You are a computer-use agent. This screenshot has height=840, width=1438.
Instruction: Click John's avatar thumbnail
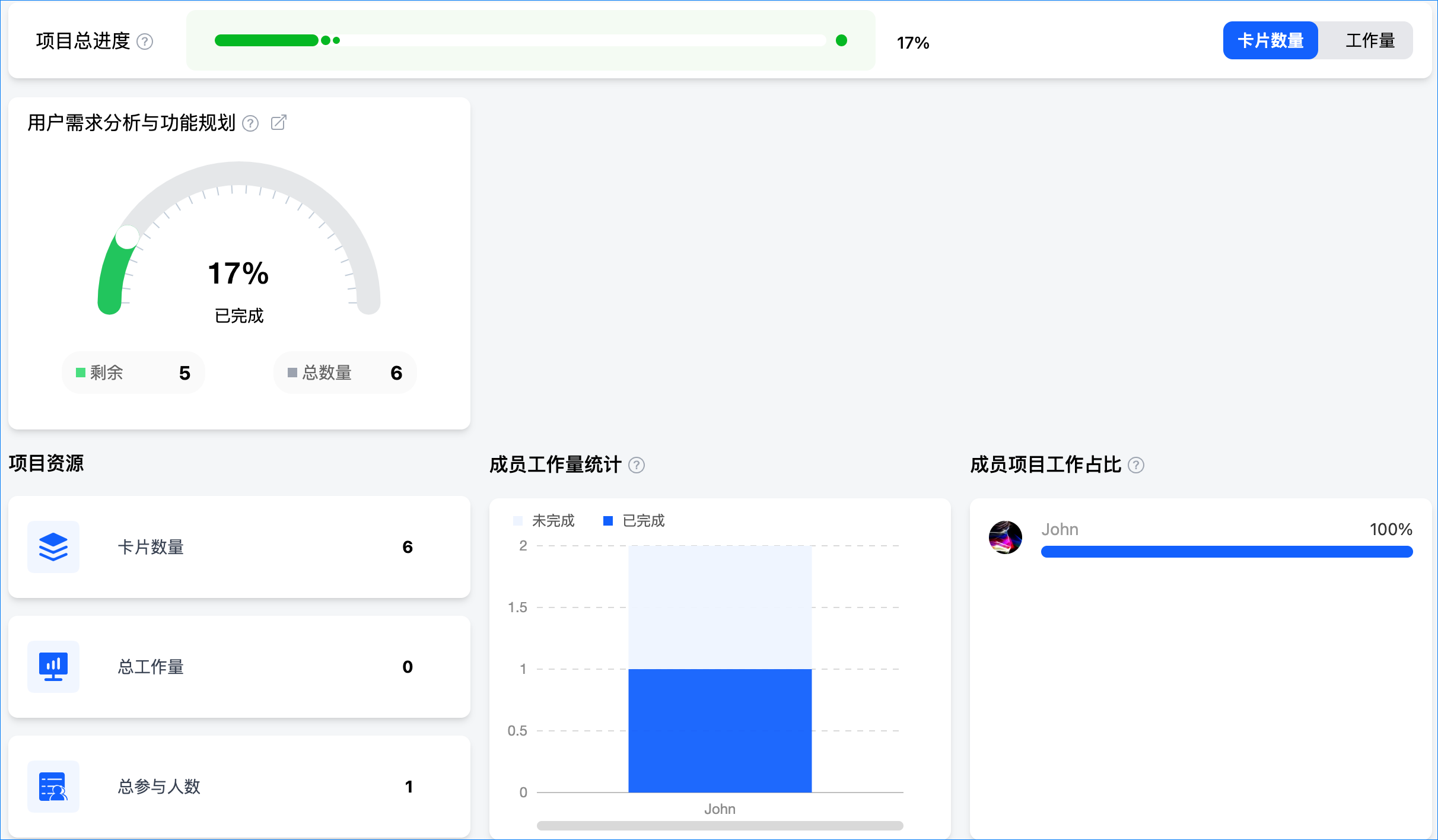[1005, 537]
